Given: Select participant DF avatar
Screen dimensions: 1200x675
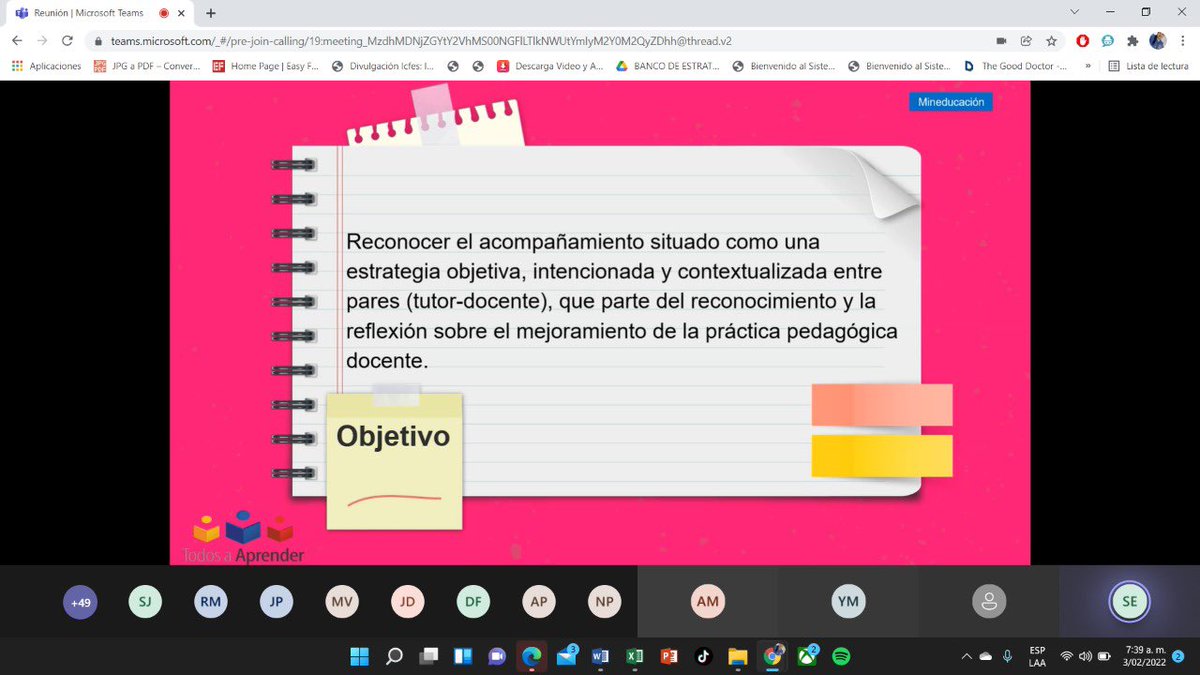Looking at the screenshot, I should [x=473, y=602].
